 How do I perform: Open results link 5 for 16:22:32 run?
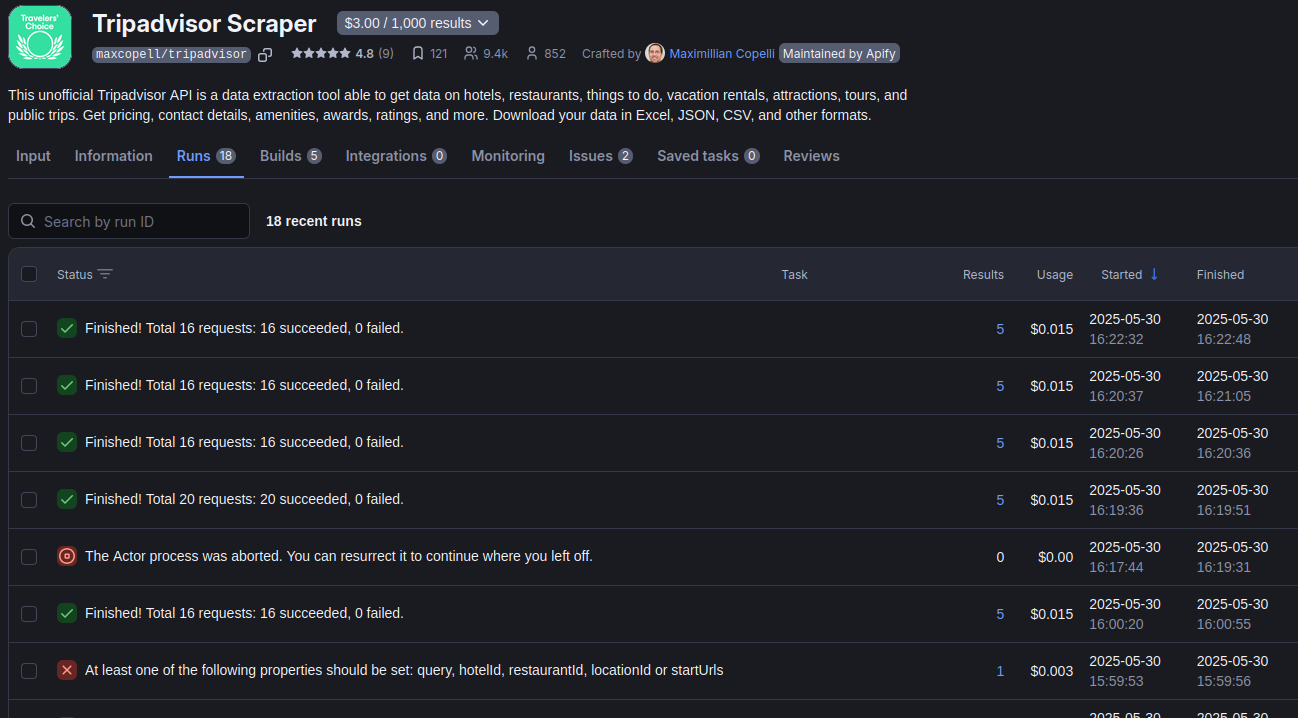[x=1000, y=329]
